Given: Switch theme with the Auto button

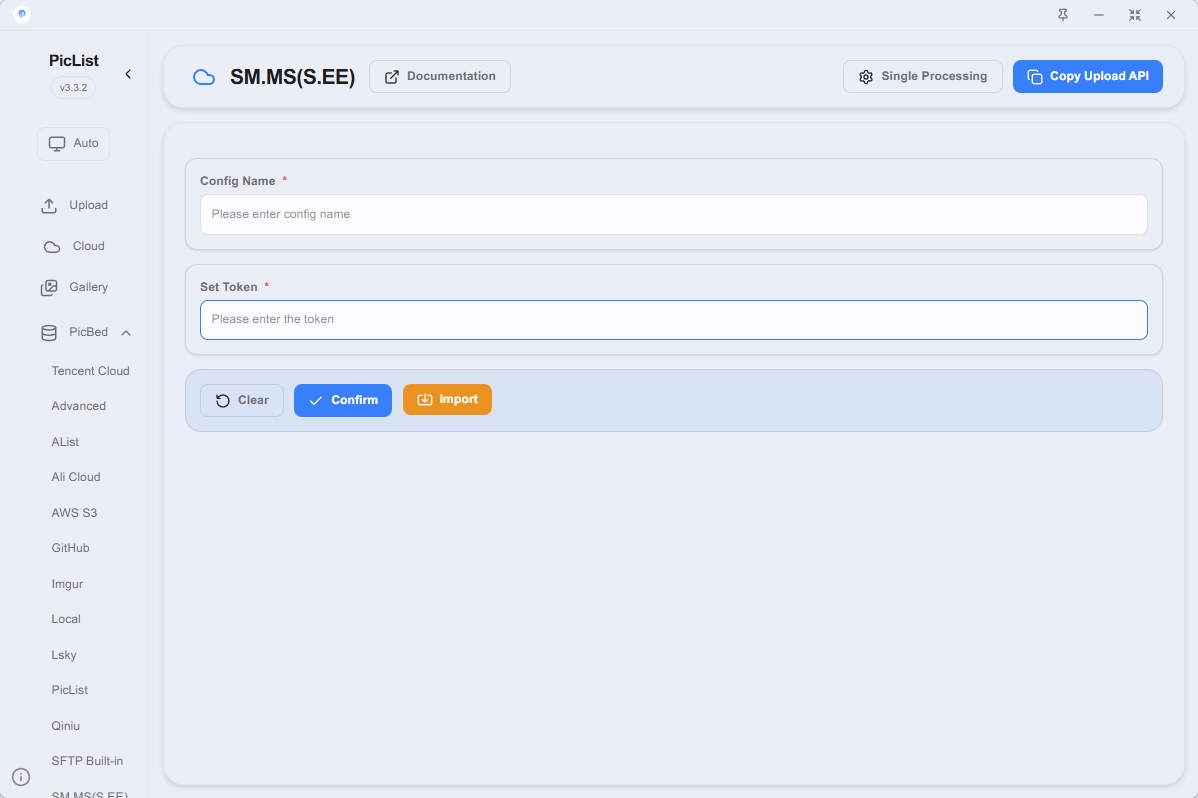Looking at the screenshot, I should click(73, 144).
